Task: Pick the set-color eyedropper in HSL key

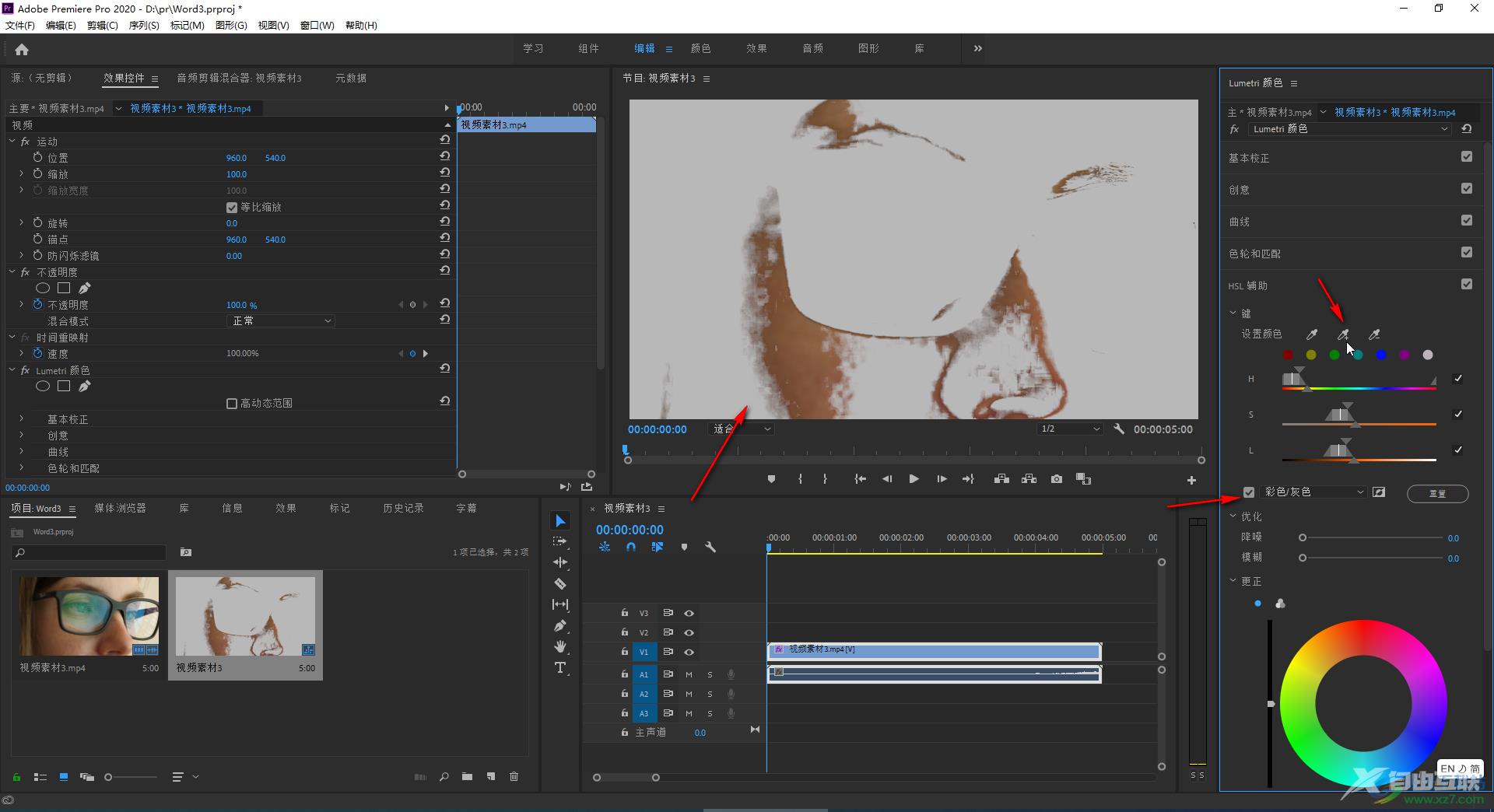Action: (x=1312, y=334)
